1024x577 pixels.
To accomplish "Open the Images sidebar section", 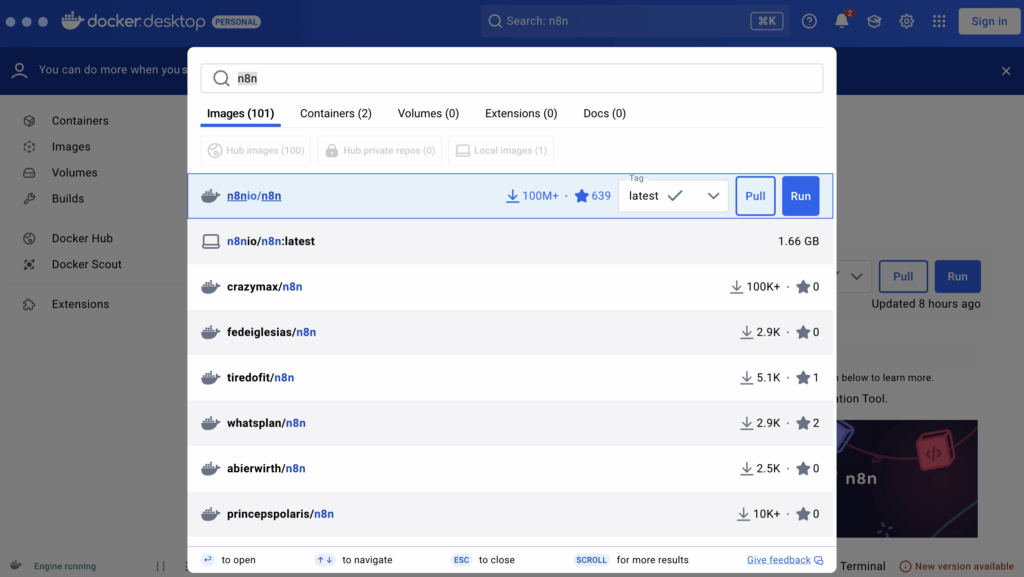I will click(x=71, y=147).
